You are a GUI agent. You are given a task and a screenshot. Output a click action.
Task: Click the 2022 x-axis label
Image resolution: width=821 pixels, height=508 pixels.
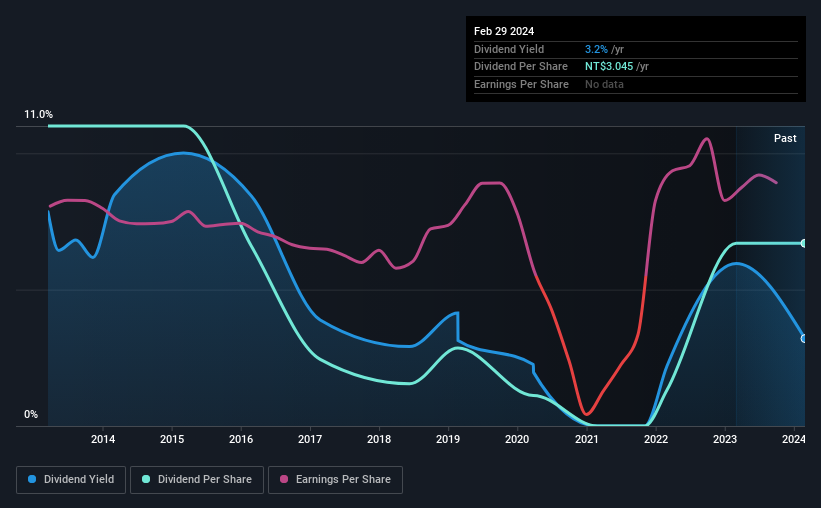tap(656, 439)
